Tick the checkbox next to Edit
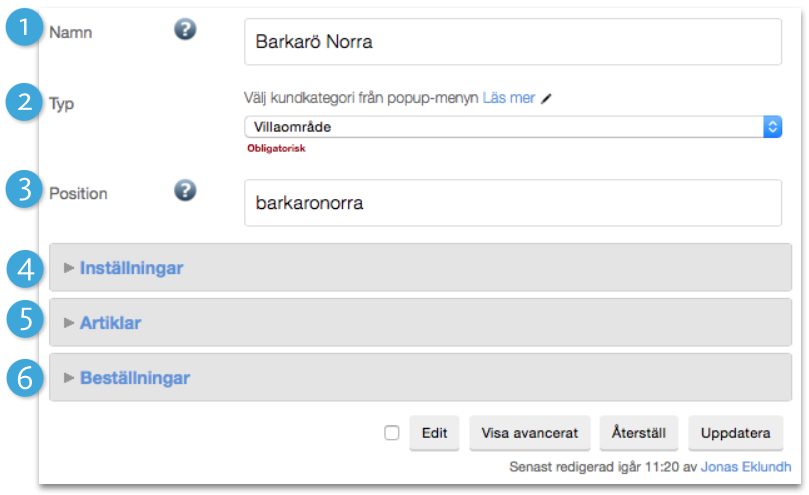 392,433
